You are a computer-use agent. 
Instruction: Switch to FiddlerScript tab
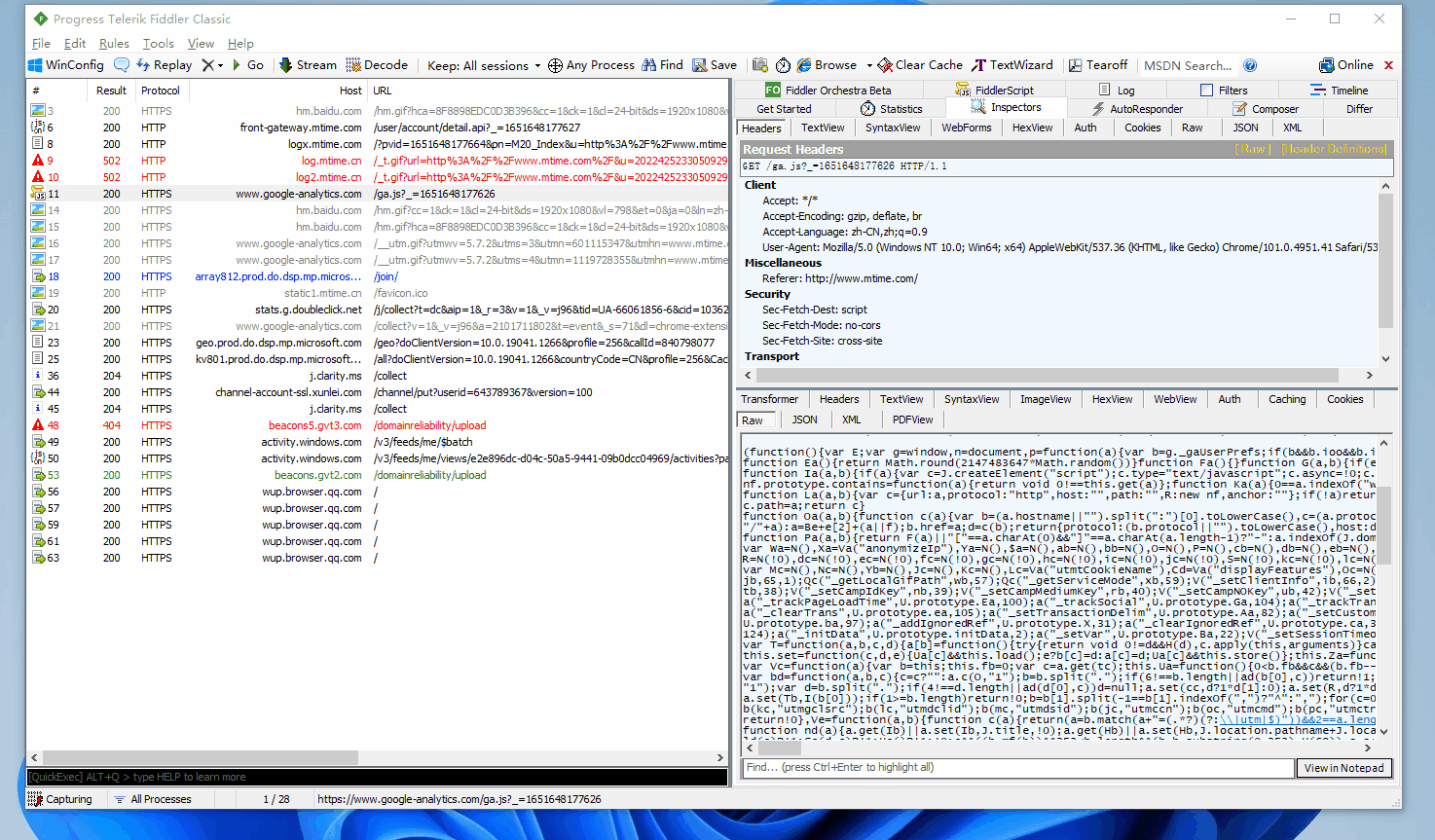pos(994,90)
